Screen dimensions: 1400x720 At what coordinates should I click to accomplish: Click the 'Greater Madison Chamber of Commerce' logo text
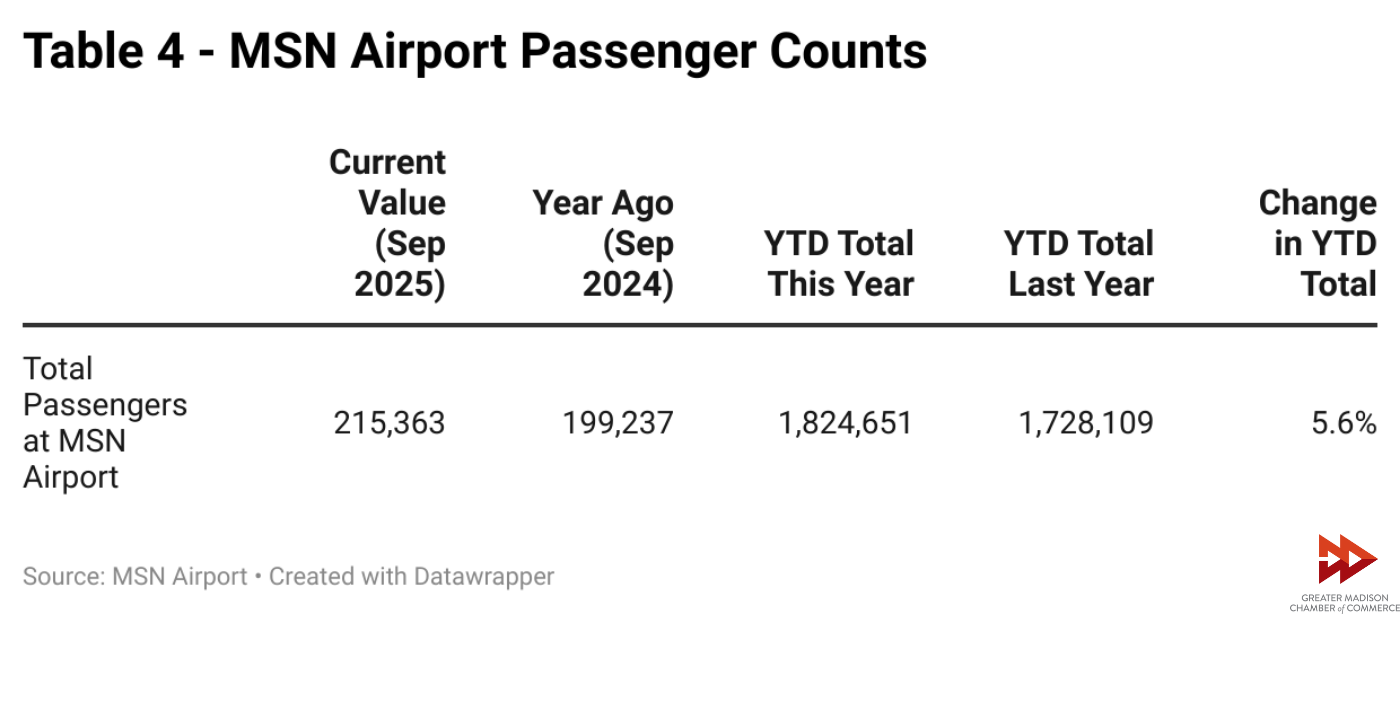[x=1344, y=603]
